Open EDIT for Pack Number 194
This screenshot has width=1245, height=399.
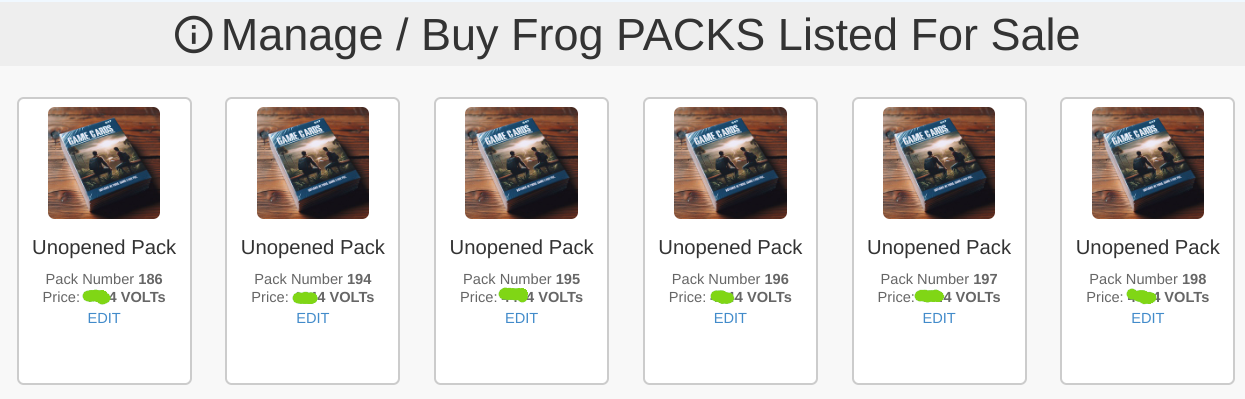tap(313, 318)
